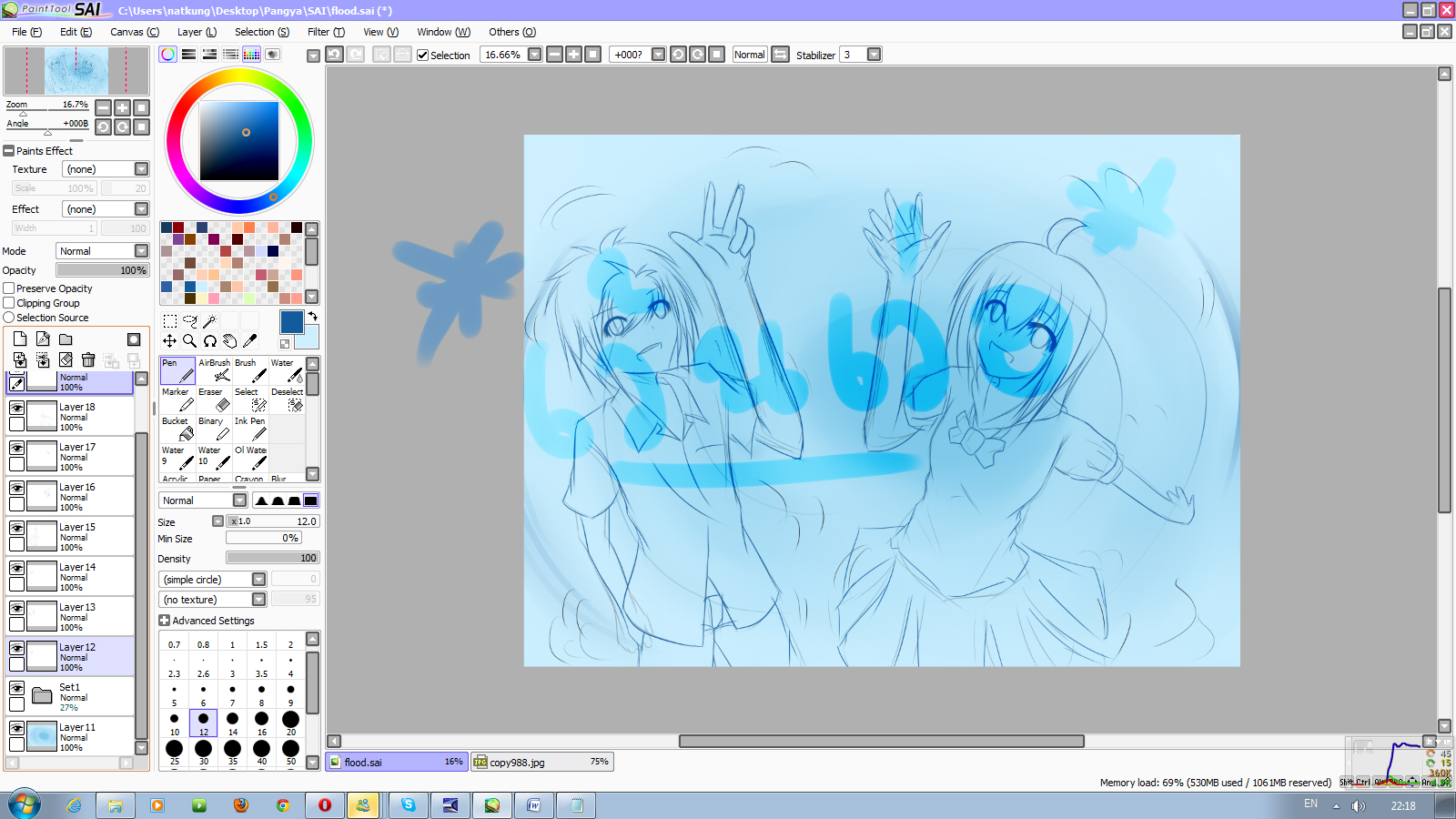The image size is (1456, 819).
Task: Select the Ink Pen tool
Action: tap(250, 429)
